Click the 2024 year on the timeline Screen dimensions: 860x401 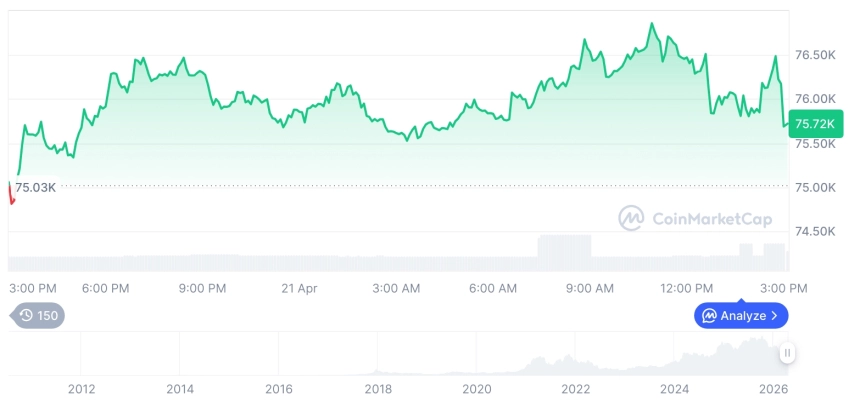[x=675, y=389]
